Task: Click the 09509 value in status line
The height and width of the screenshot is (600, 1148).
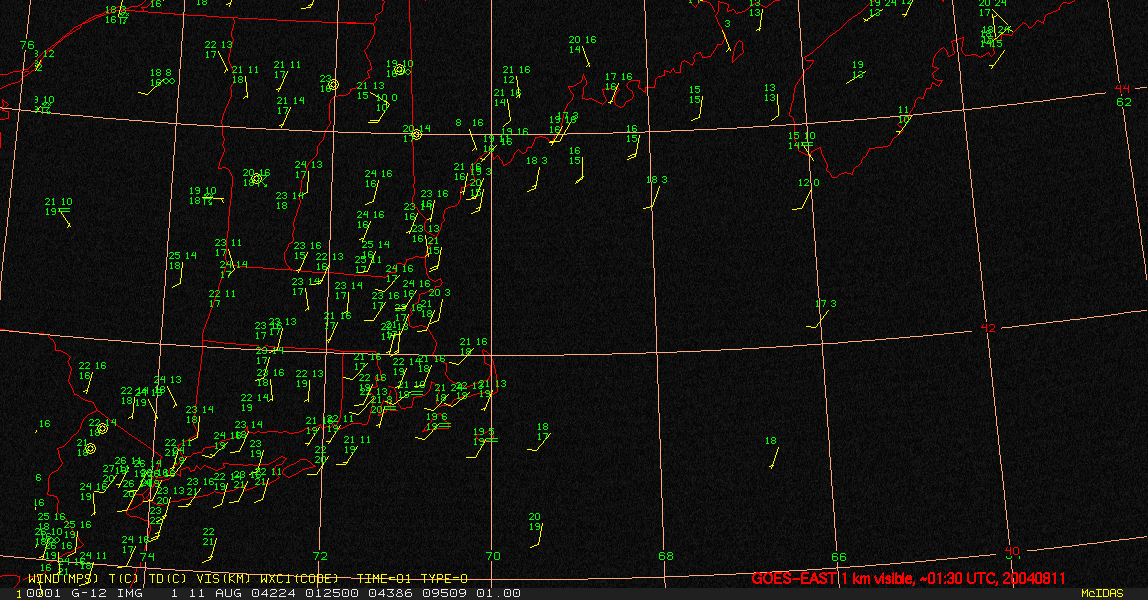Action: coord(446,593)
